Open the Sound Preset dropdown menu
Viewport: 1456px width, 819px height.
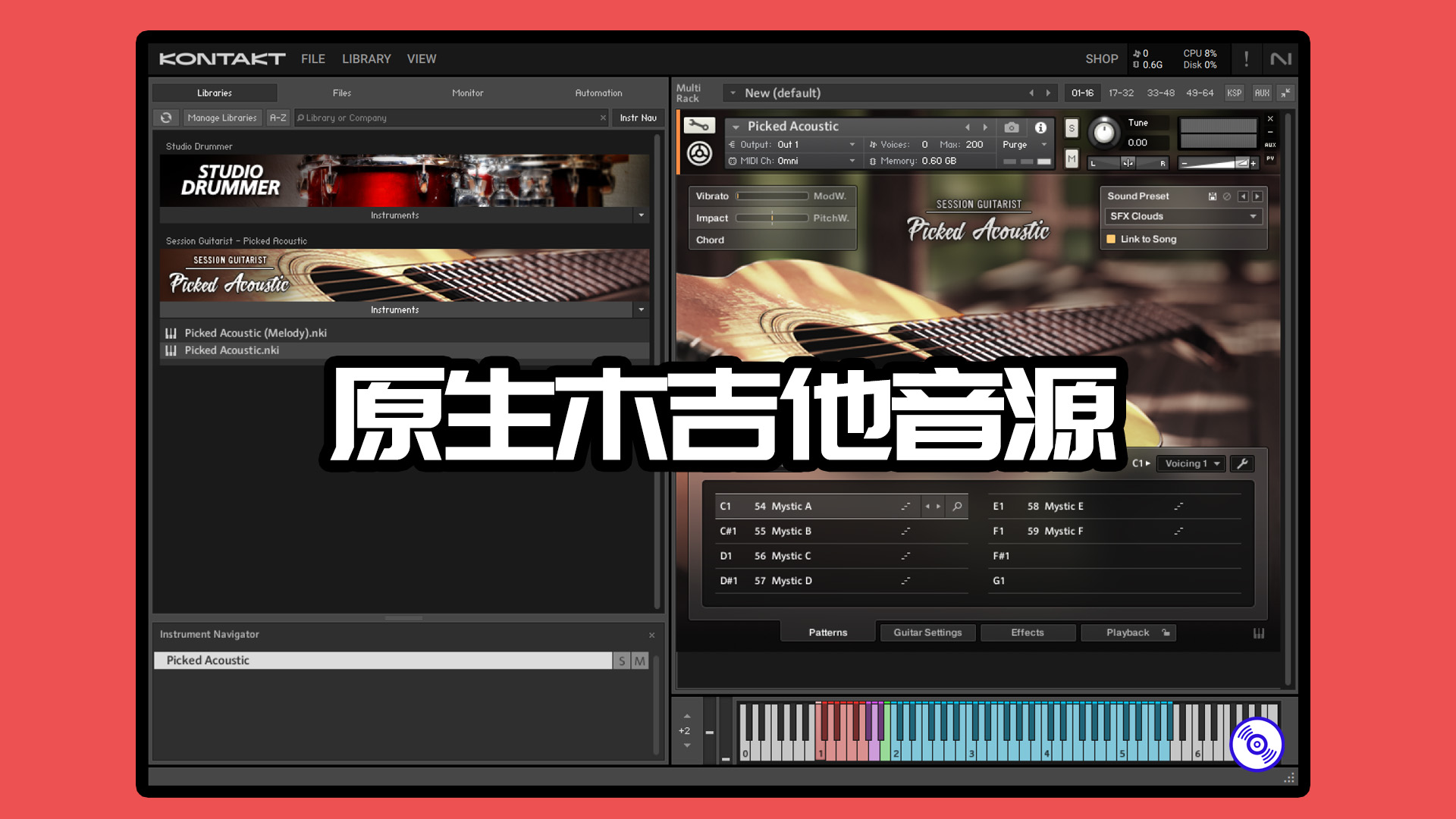click(x=1184, y=216)
